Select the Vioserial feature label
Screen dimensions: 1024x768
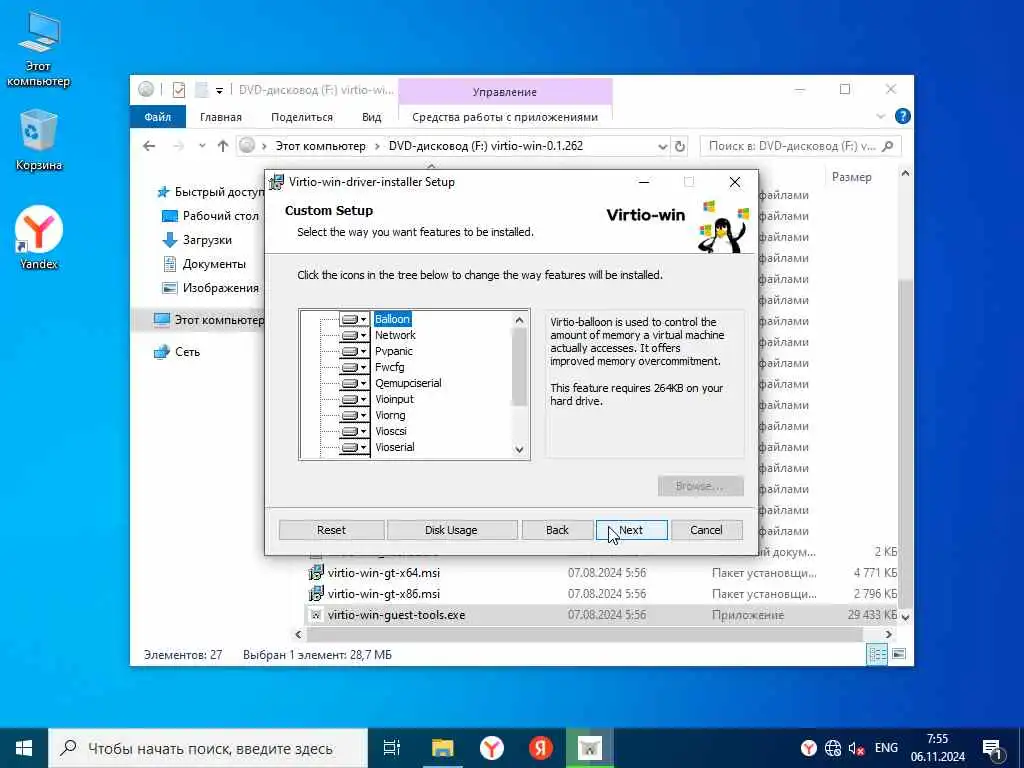click(394, 447)
